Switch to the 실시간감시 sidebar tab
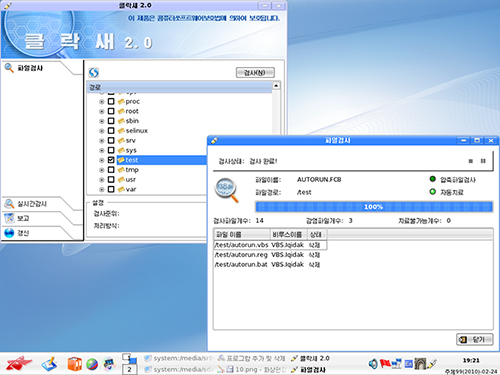Image resolution: width=500 pixels, height=375 pixels. pos(32,204)
